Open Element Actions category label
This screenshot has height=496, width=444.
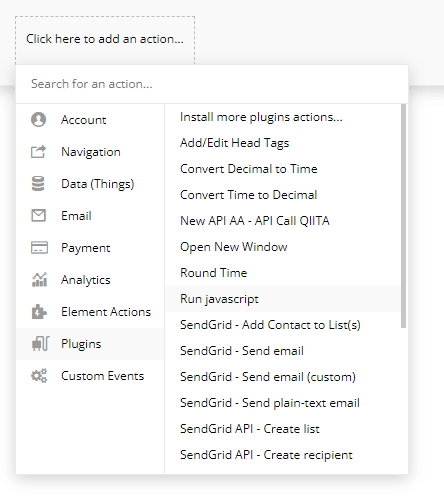click(106, 312)
